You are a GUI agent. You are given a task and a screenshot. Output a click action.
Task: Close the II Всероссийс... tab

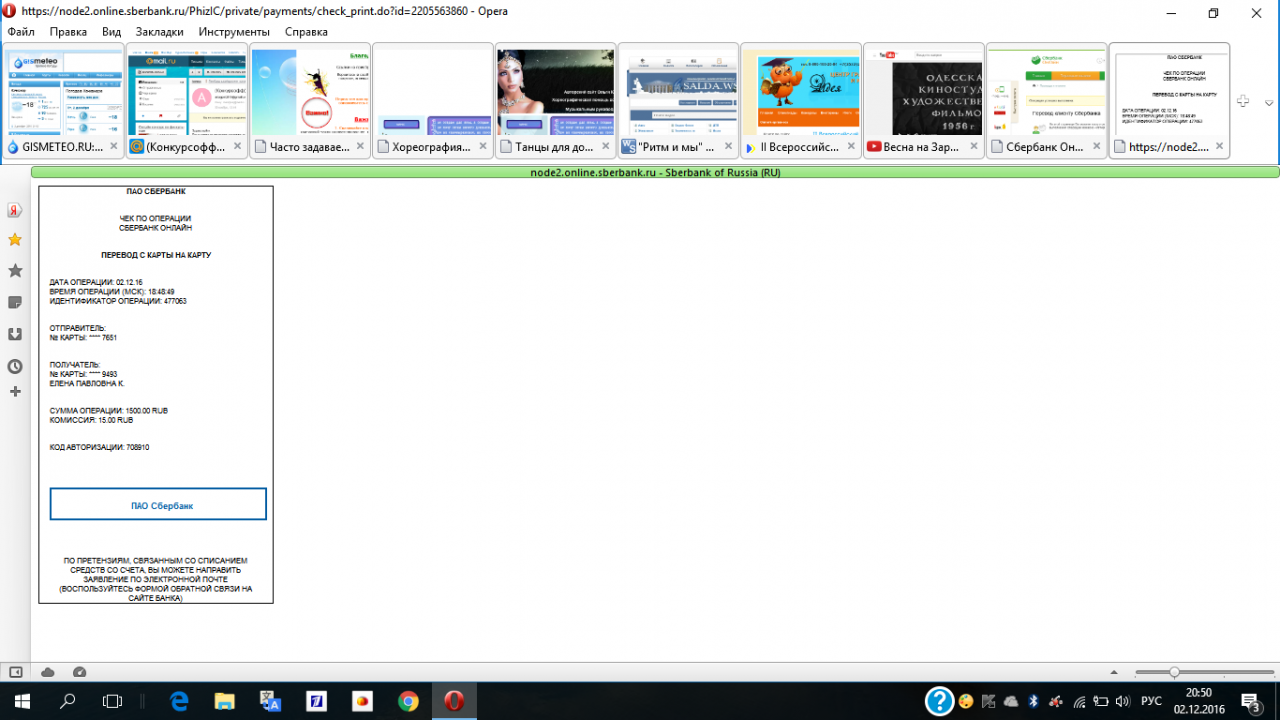point(852,146)
